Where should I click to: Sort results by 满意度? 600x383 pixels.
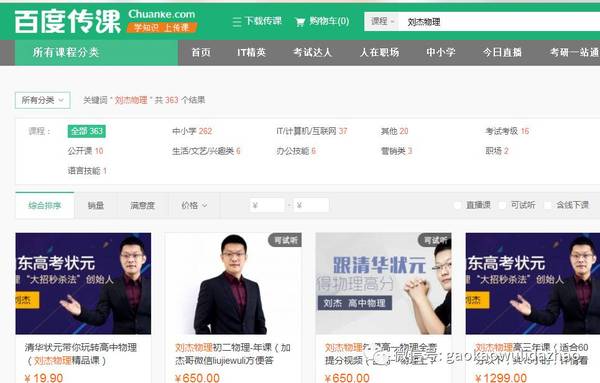coord(142,205)
